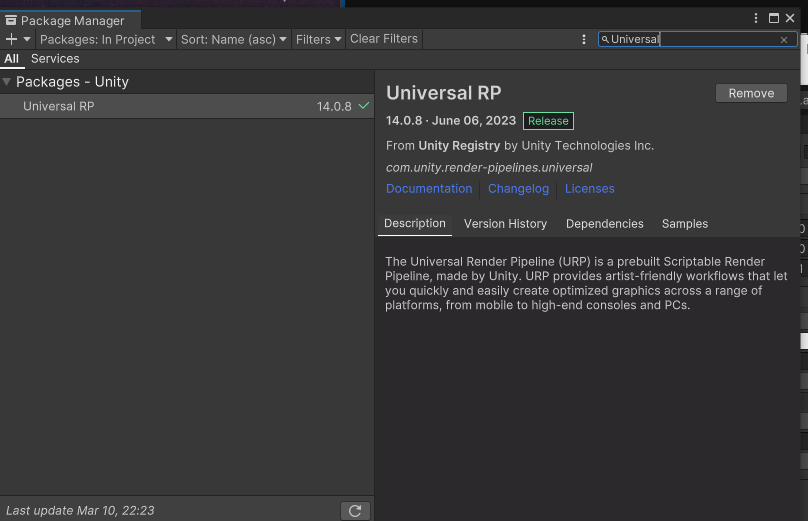Click the refresh package list button
This screenshot has height=521, width=808.
tap(355, 511)
